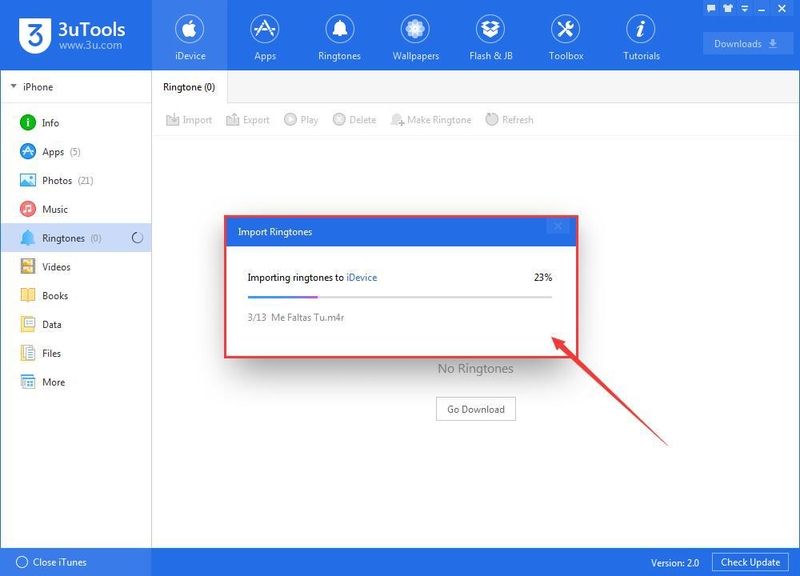
Task: Select Photos (21) in the sidebar
Action: (x=76, y=180)
